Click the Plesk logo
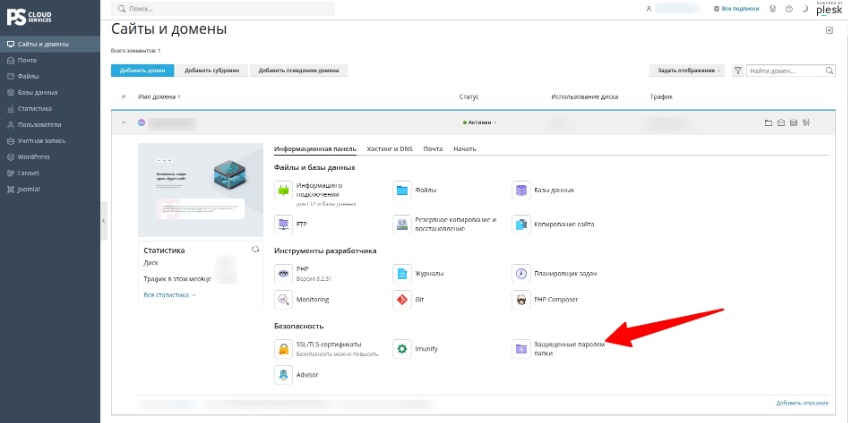The width and height of the screenshot is (848, 423). point(829,10)
